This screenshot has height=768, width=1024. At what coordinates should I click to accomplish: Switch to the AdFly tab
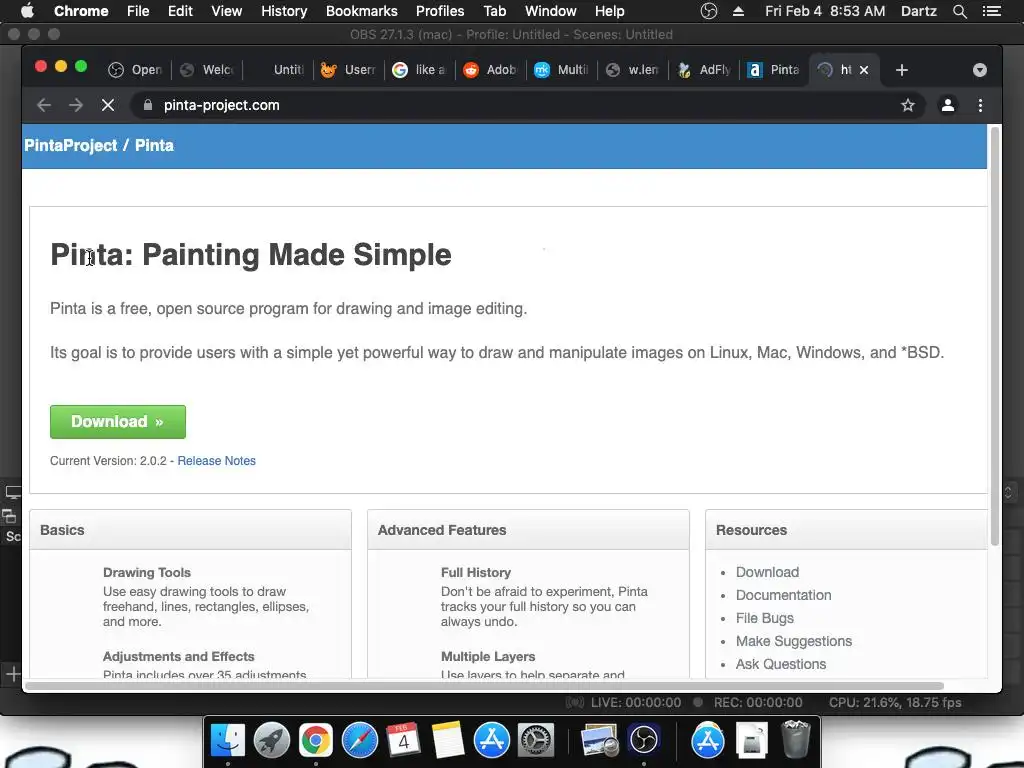[705, 70]
